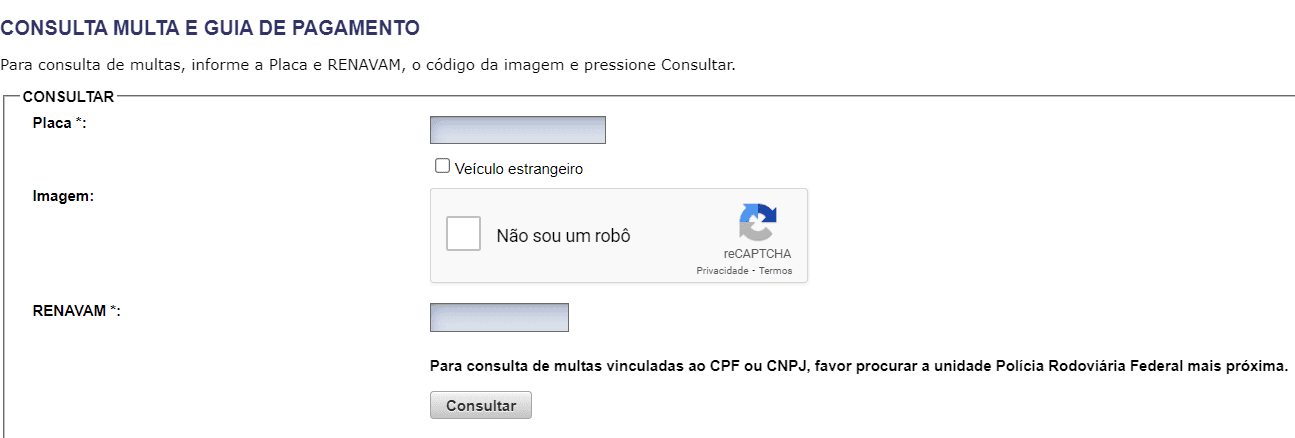The height and width of the screenshot is (438, 1295).
Task: Click the 'RENAVAM' field label
Action: click(x=69, y=311)
